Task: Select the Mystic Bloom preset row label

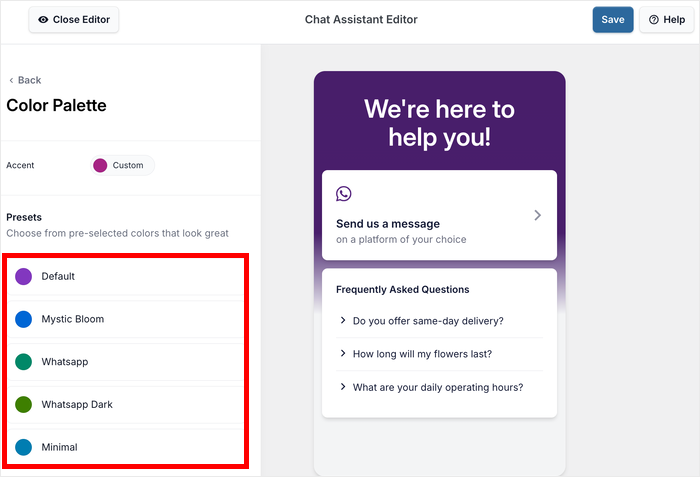Action: [73, 319]
